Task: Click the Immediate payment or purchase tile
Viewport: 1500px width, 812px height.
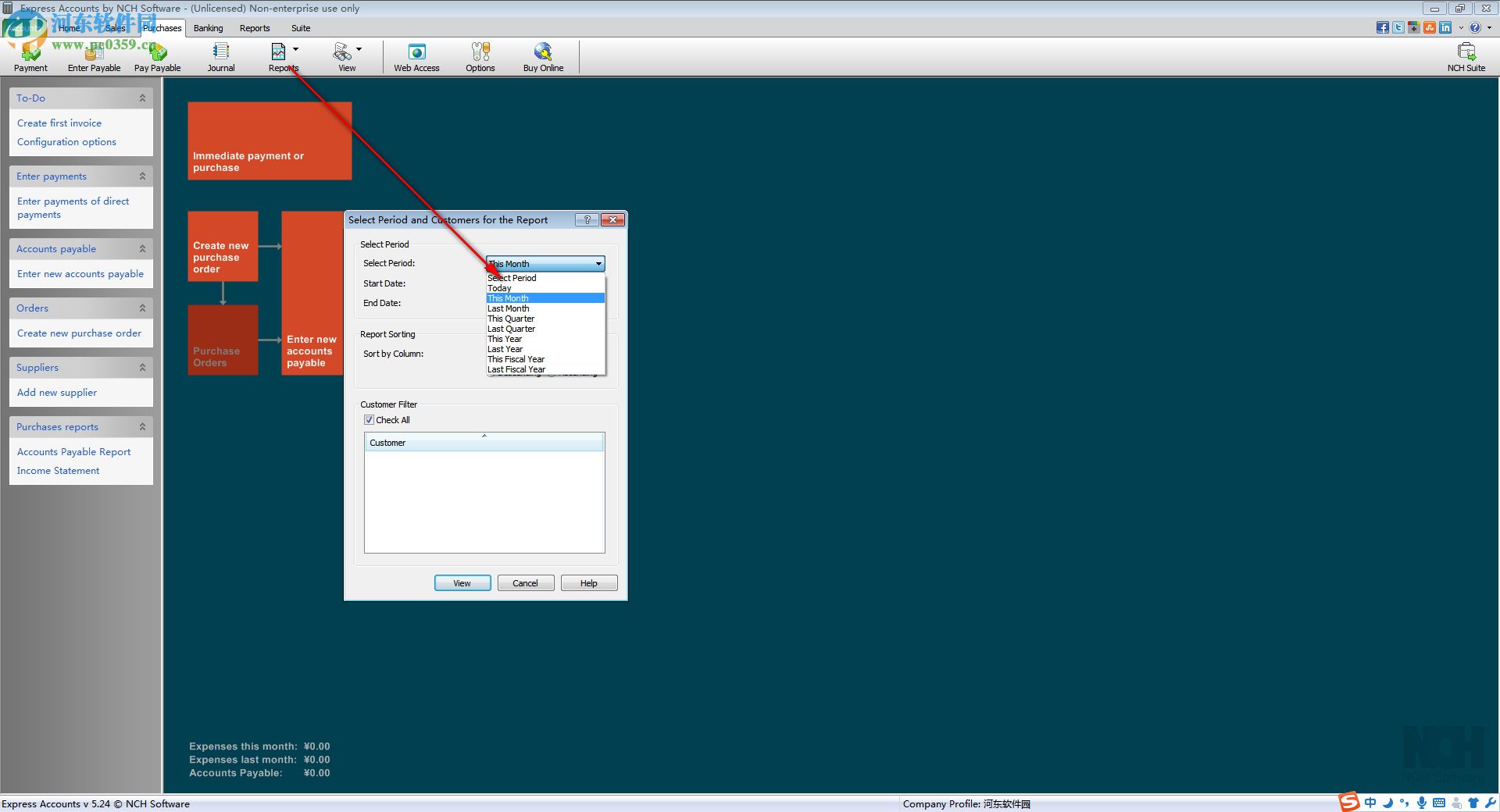Action: tap(270, 141)
